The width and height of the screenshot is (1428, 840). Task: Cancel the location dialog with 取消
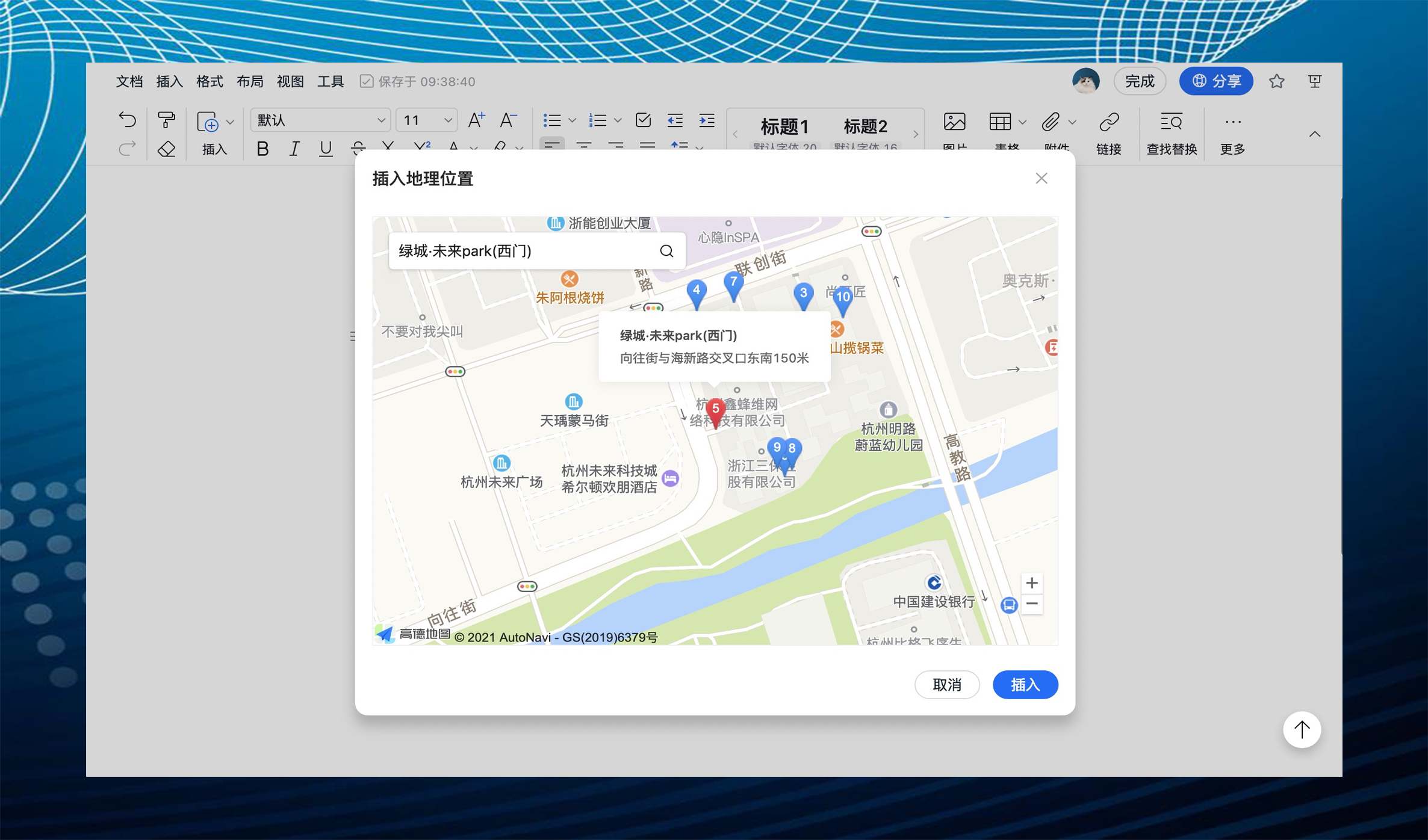(x=947, y=685)
